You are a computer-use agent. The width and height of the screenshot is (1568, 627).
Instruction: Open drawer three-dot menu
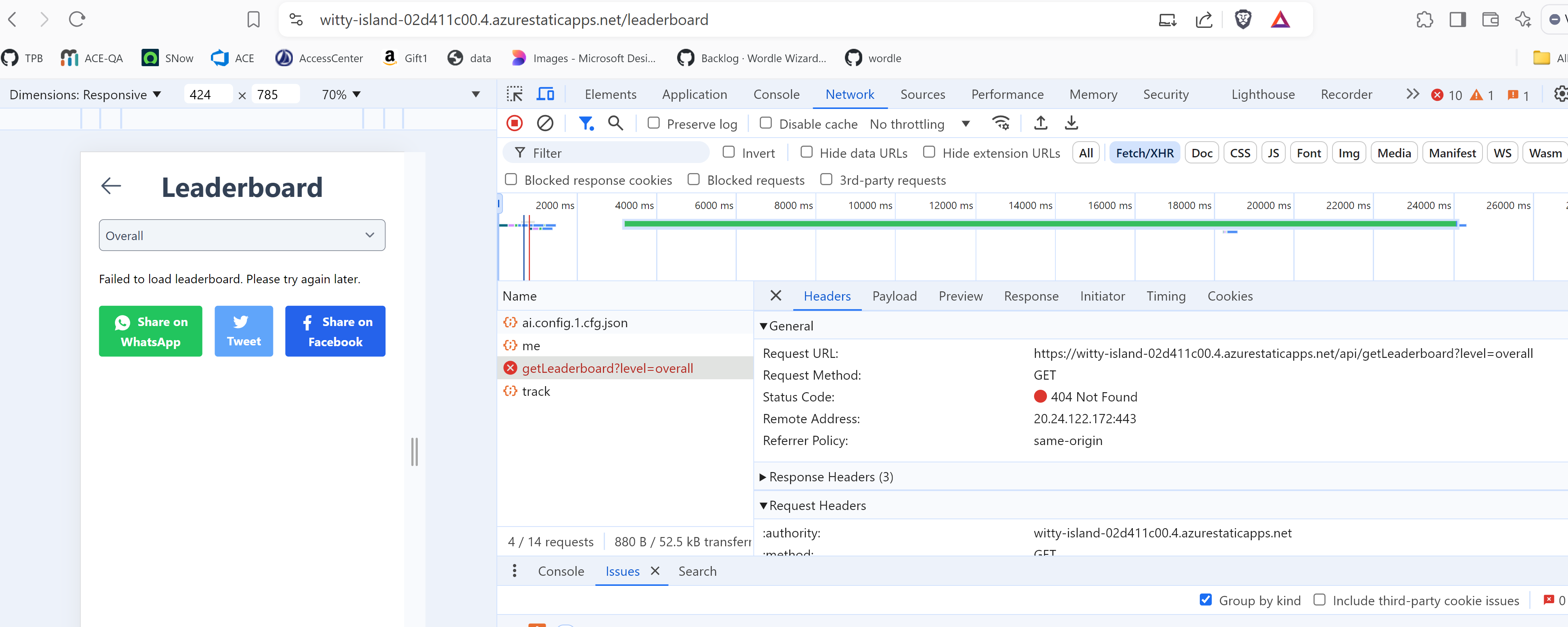(514, 571)
